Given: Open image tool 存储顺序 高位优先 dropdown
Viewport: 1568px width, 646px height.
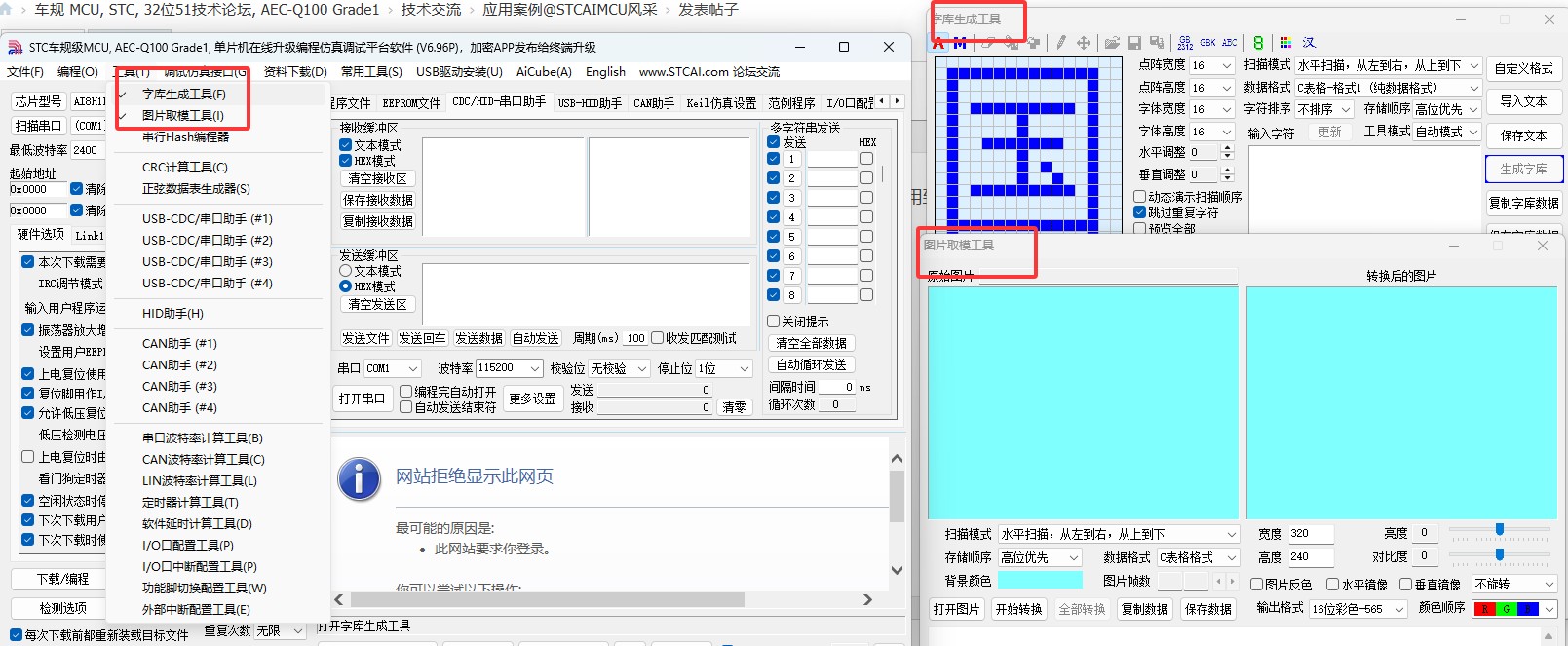Looking at the screenshot, I should pyautogui.click(x=1040, y=557).
